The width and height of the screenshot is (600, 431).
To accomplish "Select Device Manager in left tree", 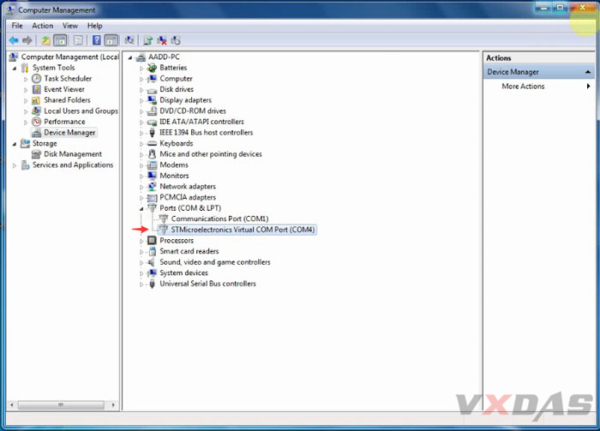I will point(69,132).
